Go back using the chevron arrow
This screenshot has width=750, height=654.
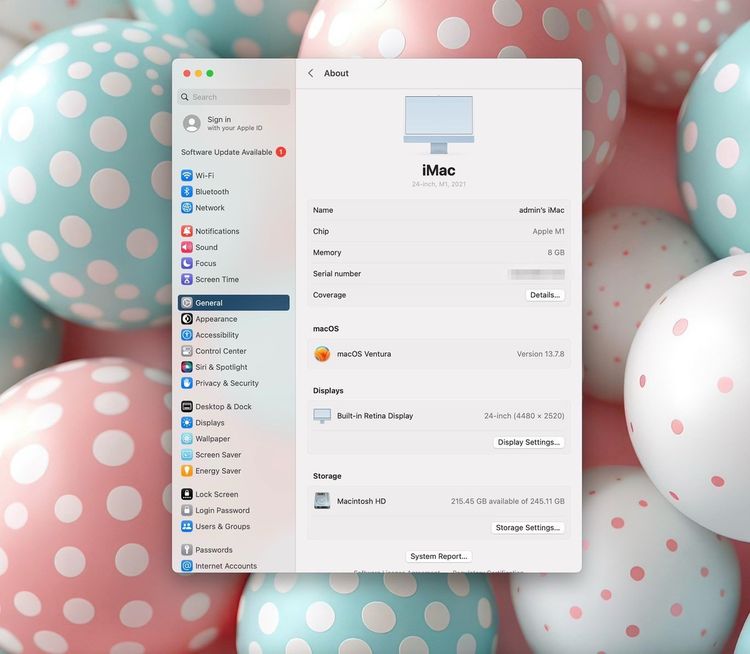[x=311, y=73]
